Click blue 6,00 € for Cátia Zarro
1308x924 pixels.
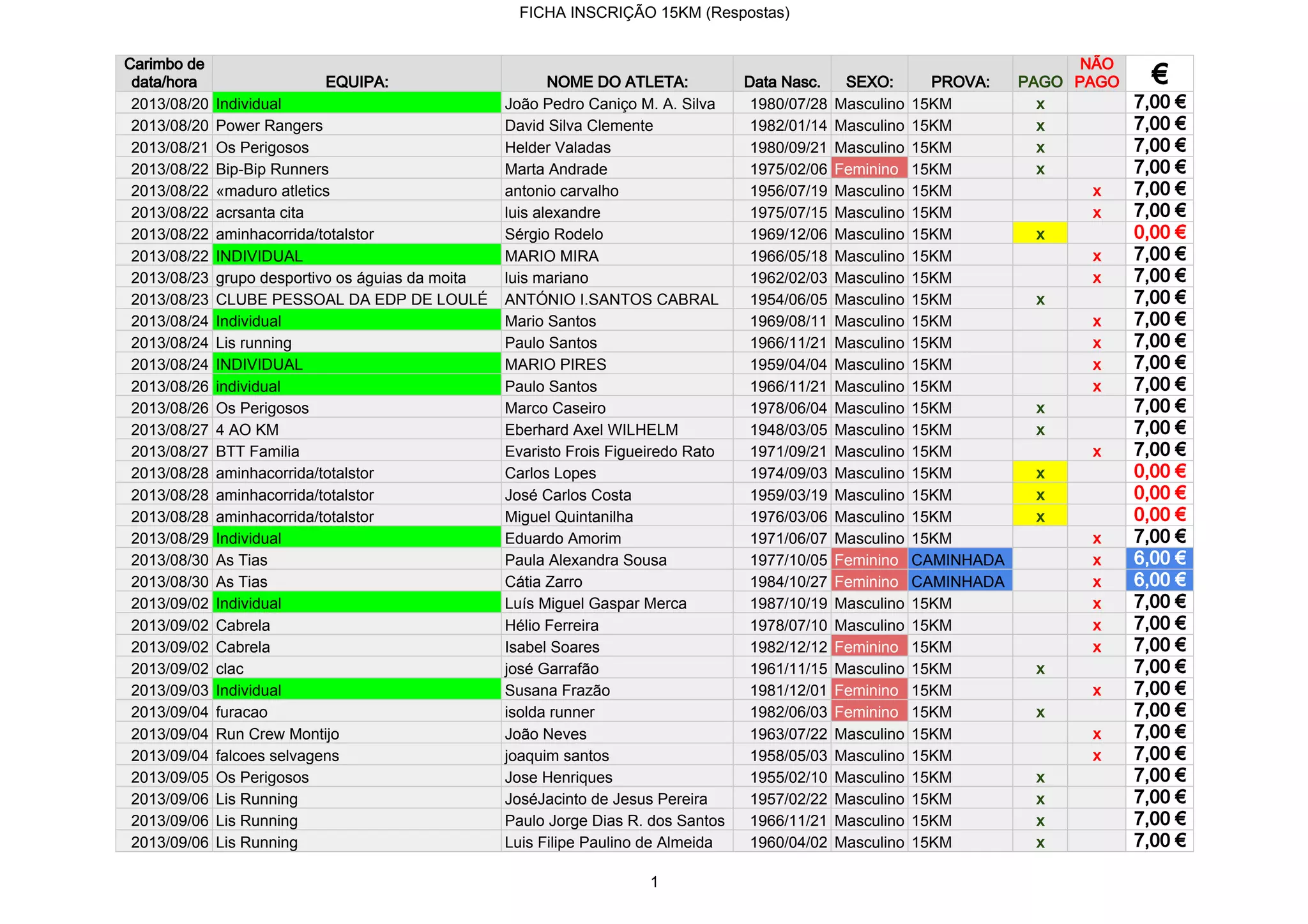point(1159,580)
